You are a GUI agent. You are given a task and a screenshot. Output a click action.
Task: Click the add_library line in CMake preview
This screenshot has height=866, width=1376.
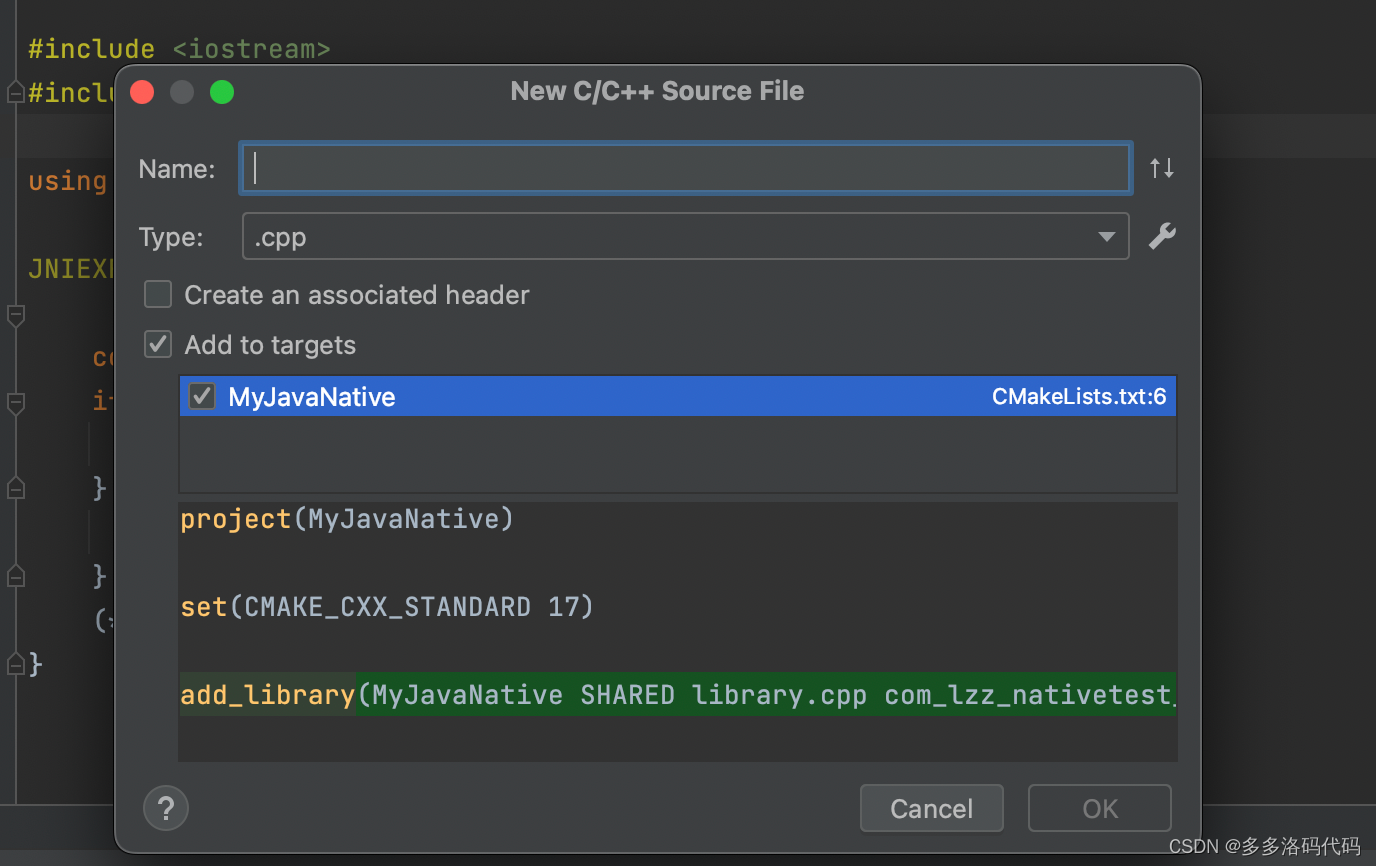point(677,695)
